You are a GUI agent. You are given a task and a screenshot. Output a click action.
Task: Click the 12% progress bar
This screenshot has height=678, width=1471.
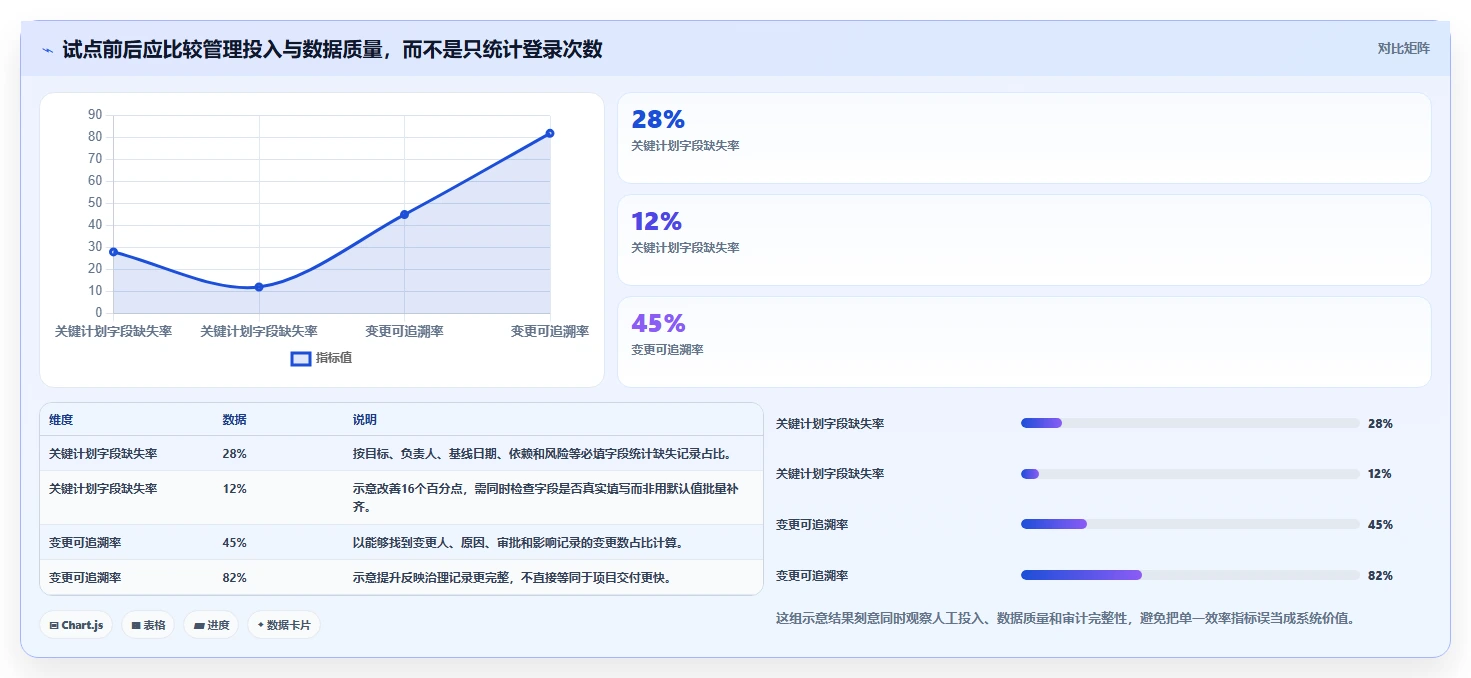1190,474
